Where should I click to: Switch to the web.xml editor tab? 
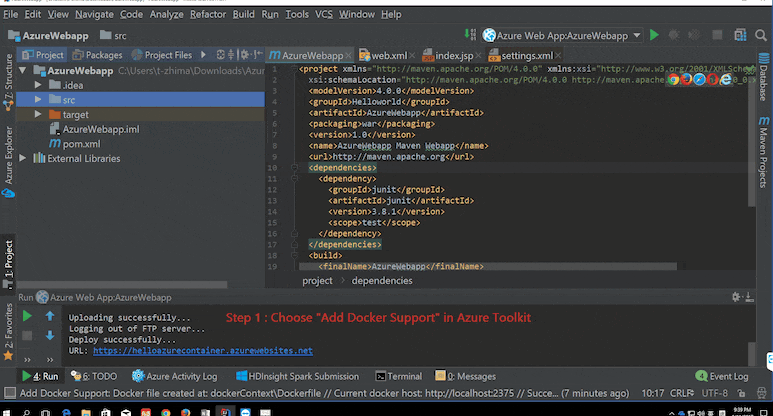[x=388, y=55]
